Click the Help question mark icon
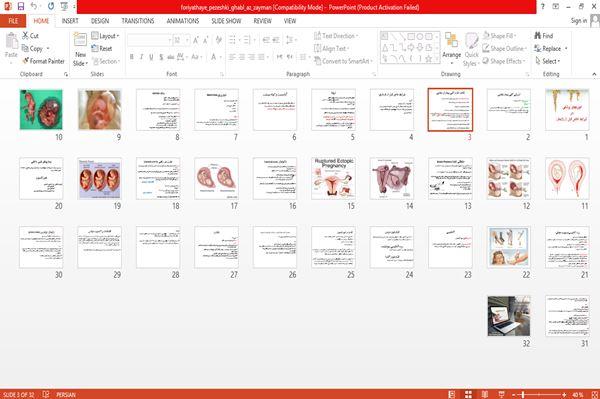 pos(543,7)
